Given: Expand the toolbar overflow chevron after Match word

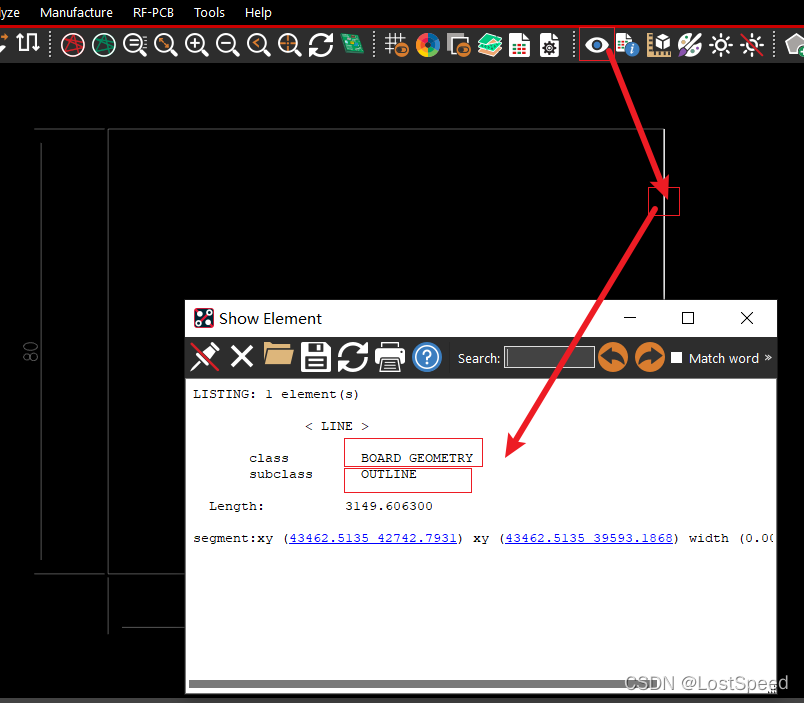Looking at the screenshot, I should pos(768,358).
